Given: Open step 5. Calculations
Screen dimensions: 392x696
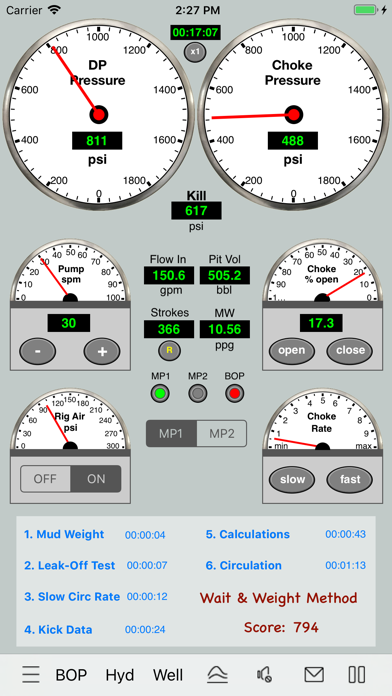Looking at the screenshot, I should point(248,534).
